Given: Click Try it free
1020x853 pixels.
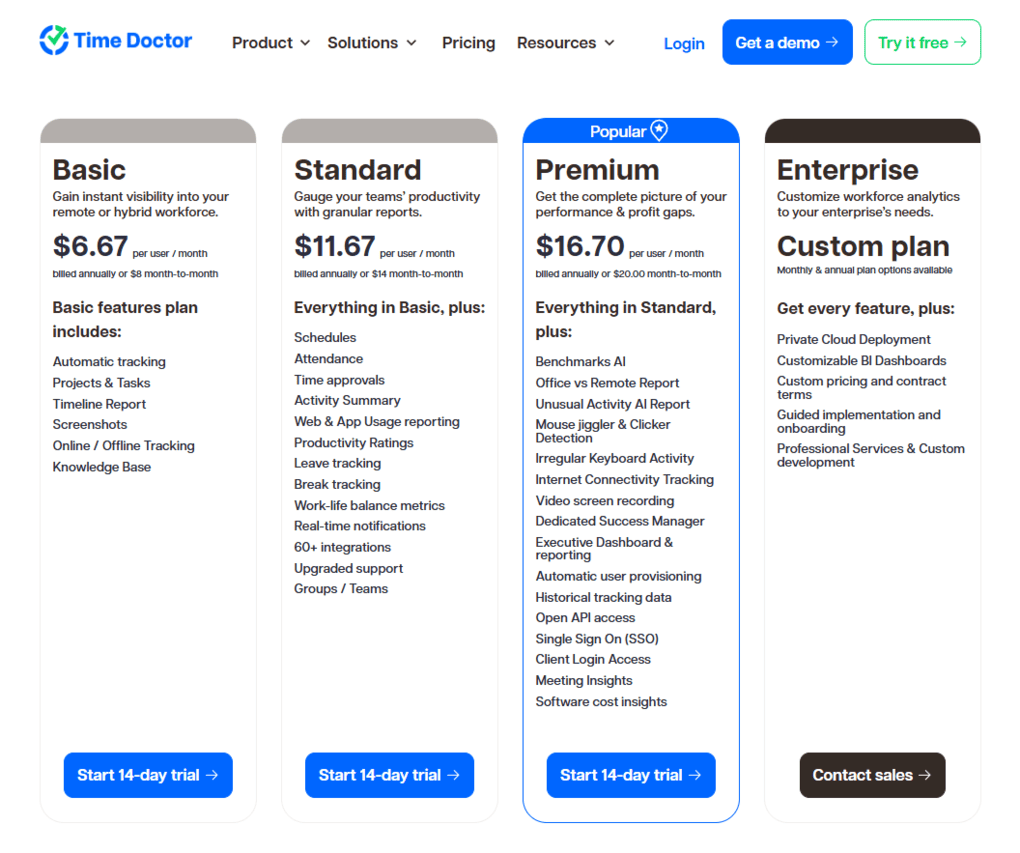Looking at the screenshot, I should [922, 42].
